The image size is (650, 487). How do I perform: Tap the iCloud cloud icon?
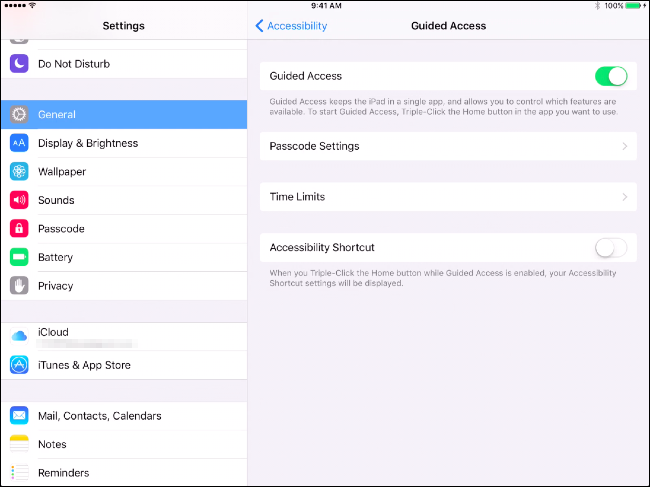19,336
